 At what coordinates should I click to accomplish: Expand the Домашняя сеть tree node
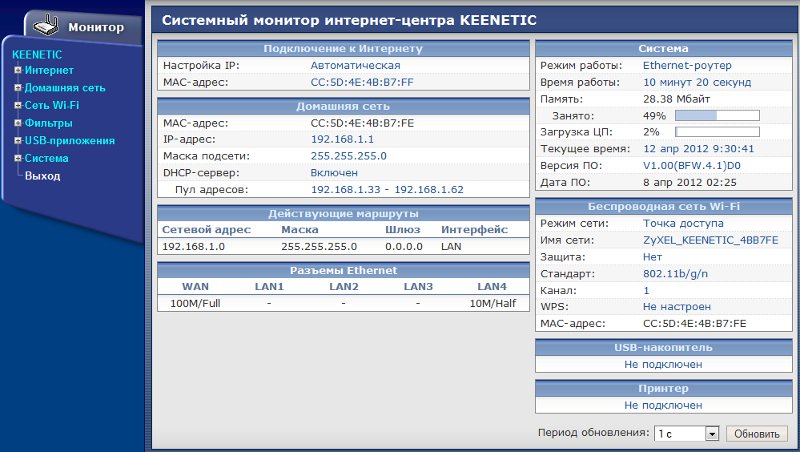[x=18, y=88]
